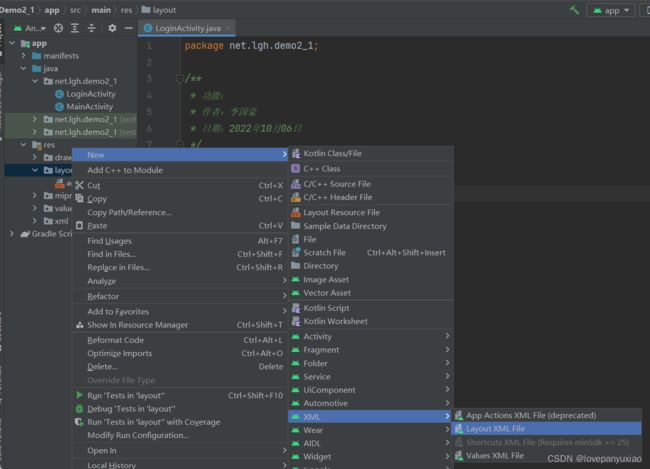Open Add to Favorites submenu

(x=180, y=311)
